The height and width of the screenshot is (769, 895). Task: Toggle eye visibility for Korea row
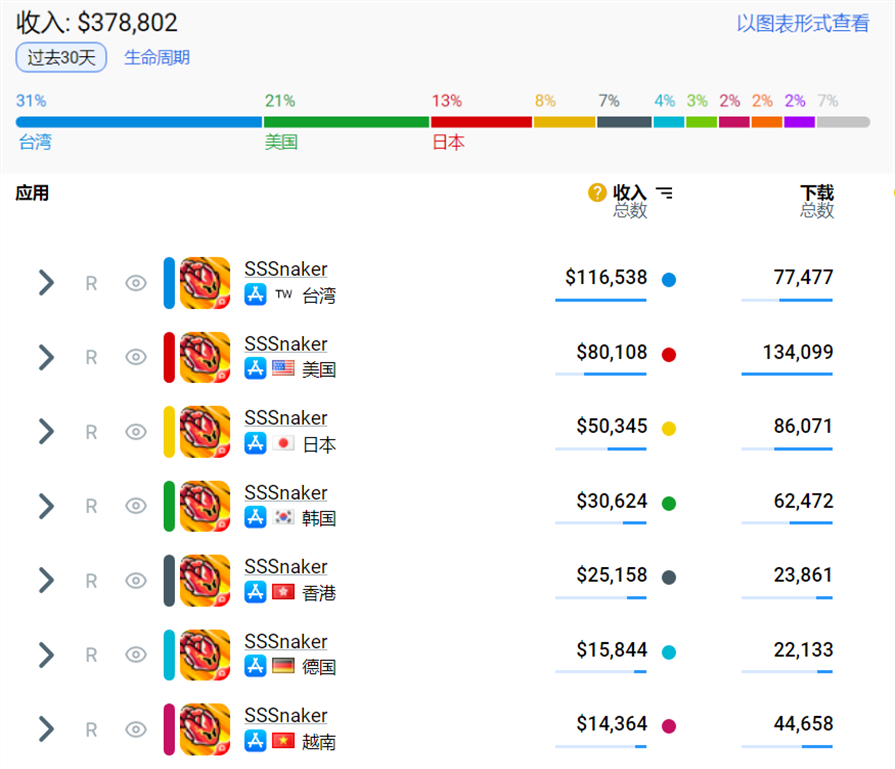pos(136,506)
